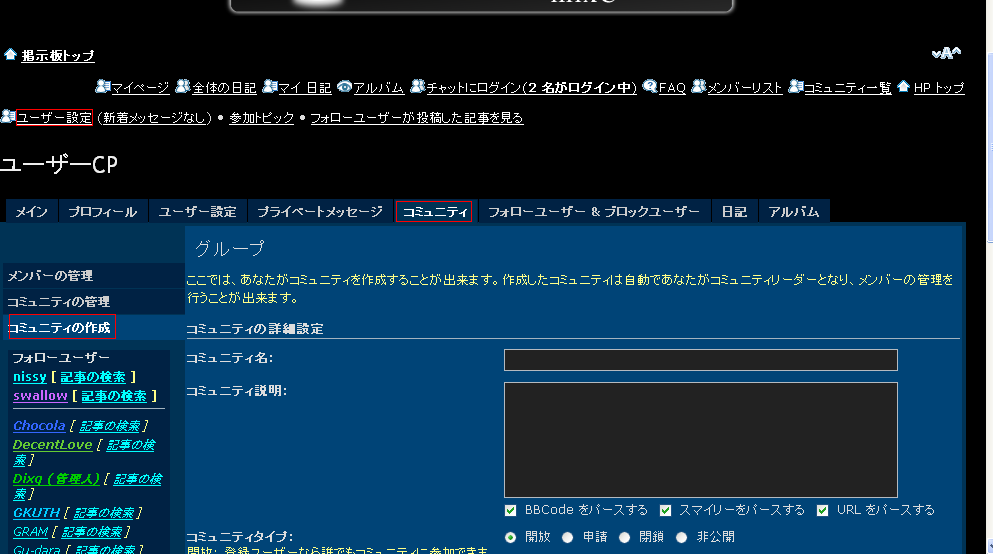This screenshot has height=554, width=993.
Task: Toggle URL をパースする checkbox
Action: [822, 510]
